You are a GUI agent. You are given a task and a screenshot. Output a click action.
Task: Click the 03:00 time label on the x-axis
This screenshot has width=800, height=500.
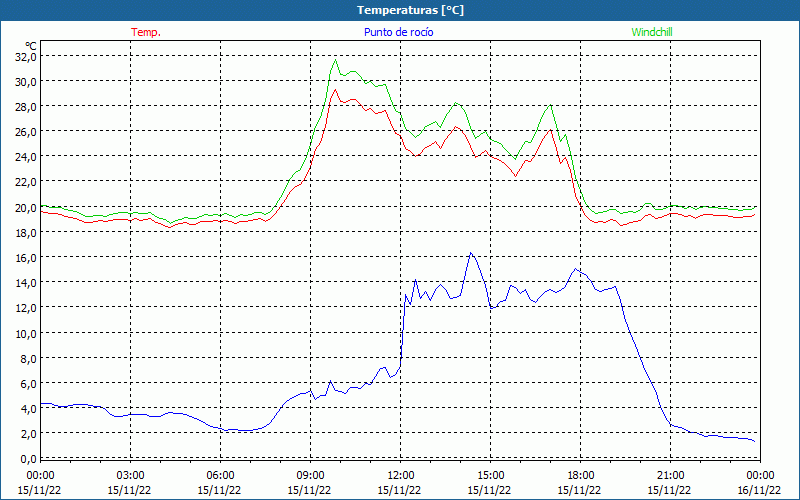tap(130, 476)
